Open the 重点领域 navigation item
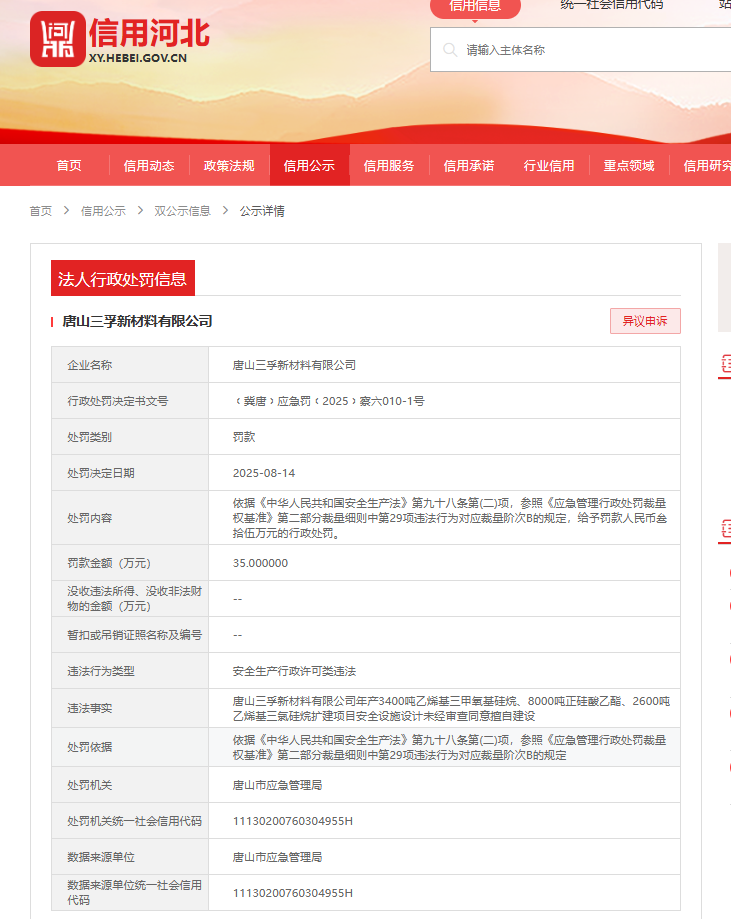Screen dimensions: 731x919 629,166
